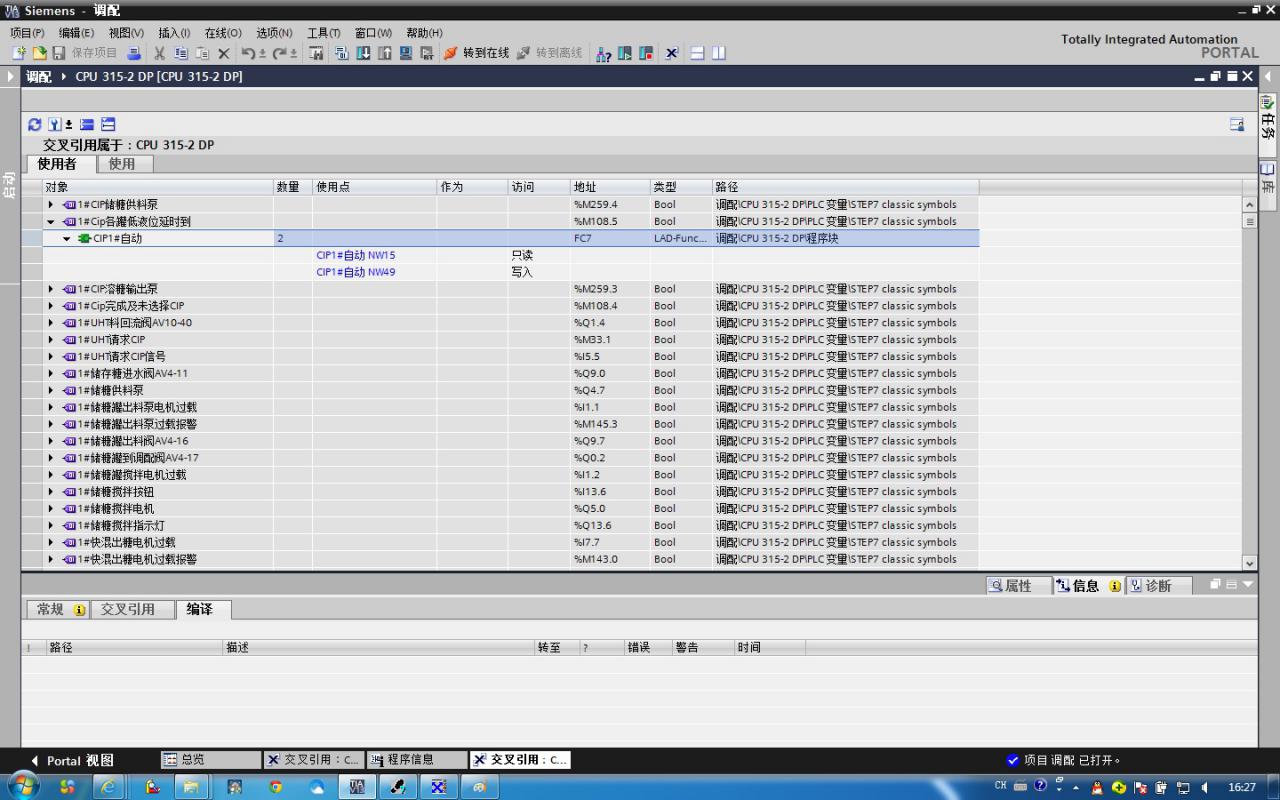1280x800 pixels.
Task: Collapse the CIP1#自动 FC7 entry
Action: click(x=67, y=239)
